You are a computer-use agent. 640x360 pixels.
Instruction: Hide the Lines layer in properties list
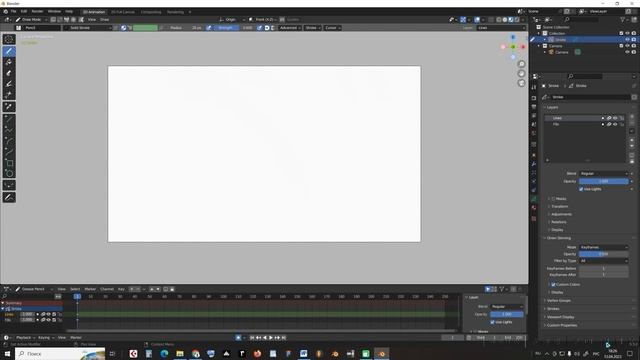(615, 118)
